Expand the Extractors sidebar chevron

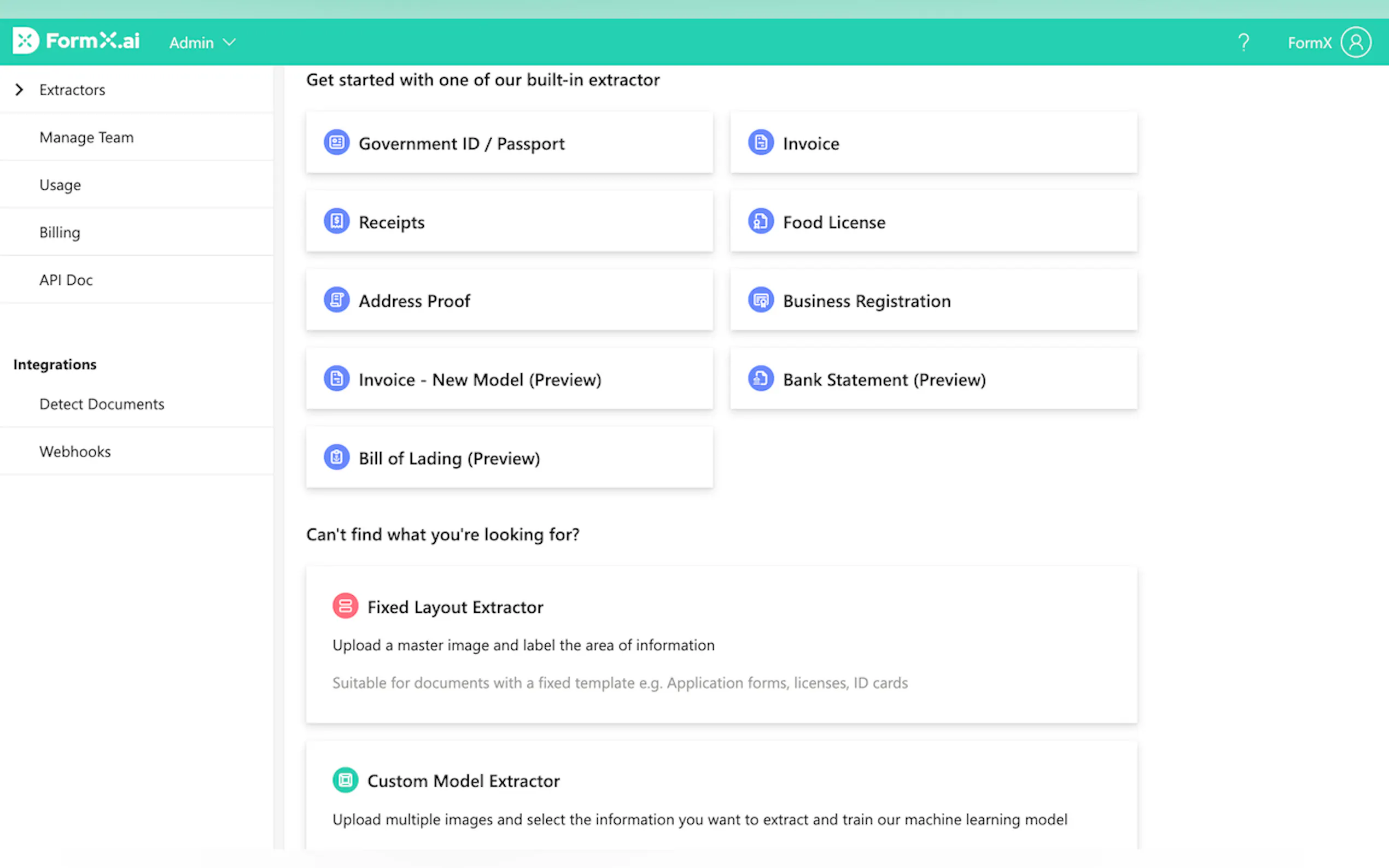[x=20, y=90]
